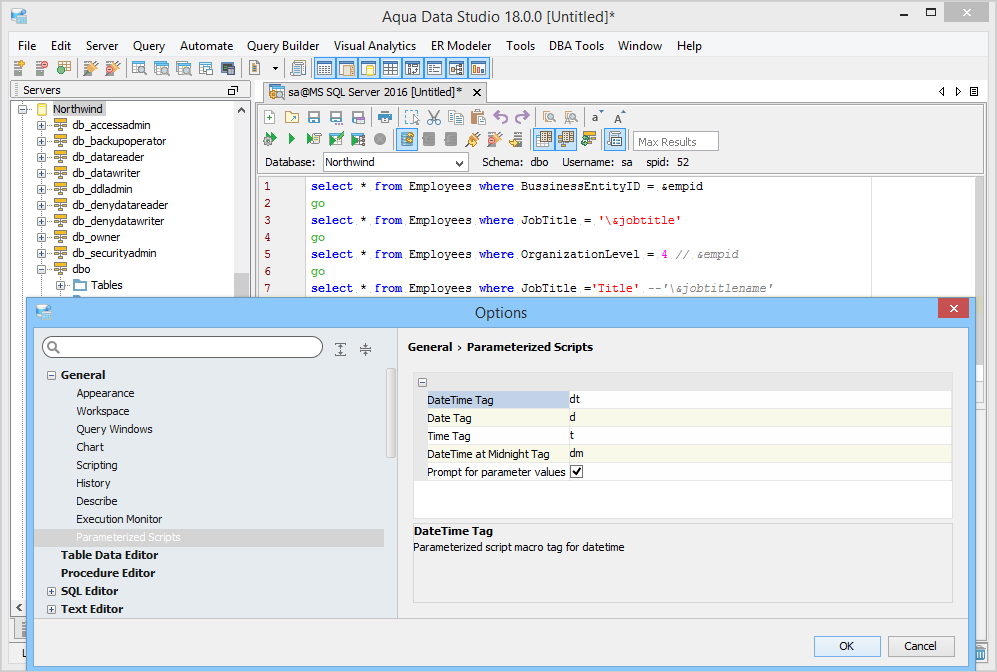Select Table Data Editor in Options tree
The width and height of the screenshot is (997, 672).
(109, 555)
